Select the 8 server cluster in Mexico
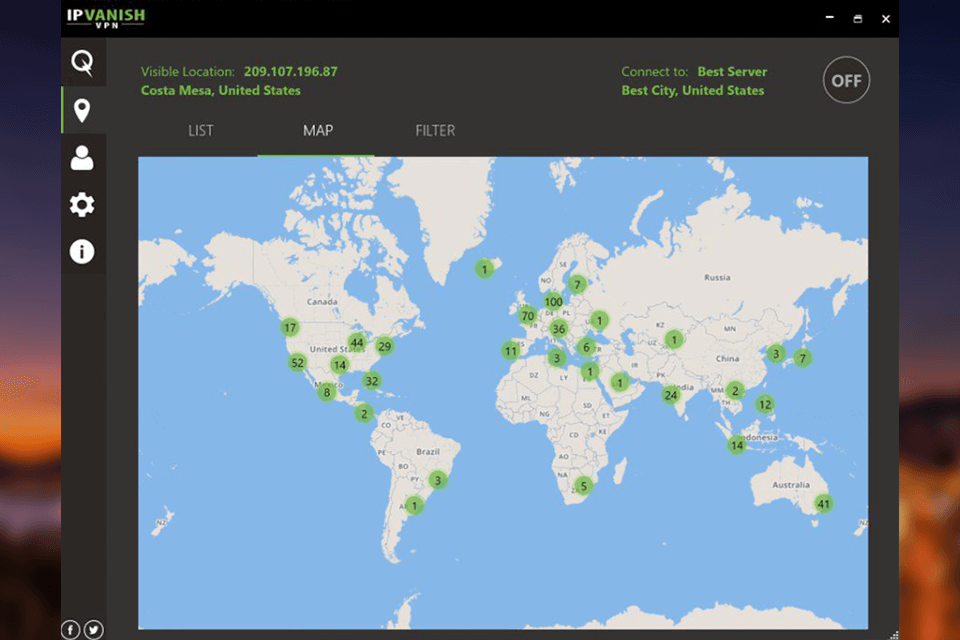The image size is (960, 640). [327, 393]
